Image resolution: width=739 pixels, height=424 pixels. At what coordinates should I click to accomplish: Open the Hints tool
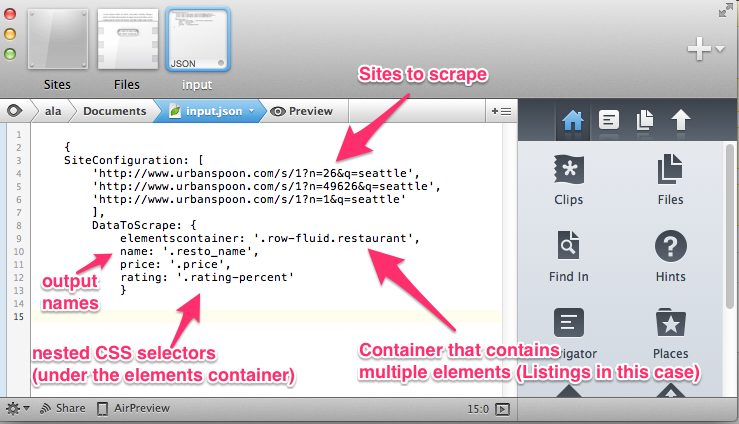(x=671, y=255)
